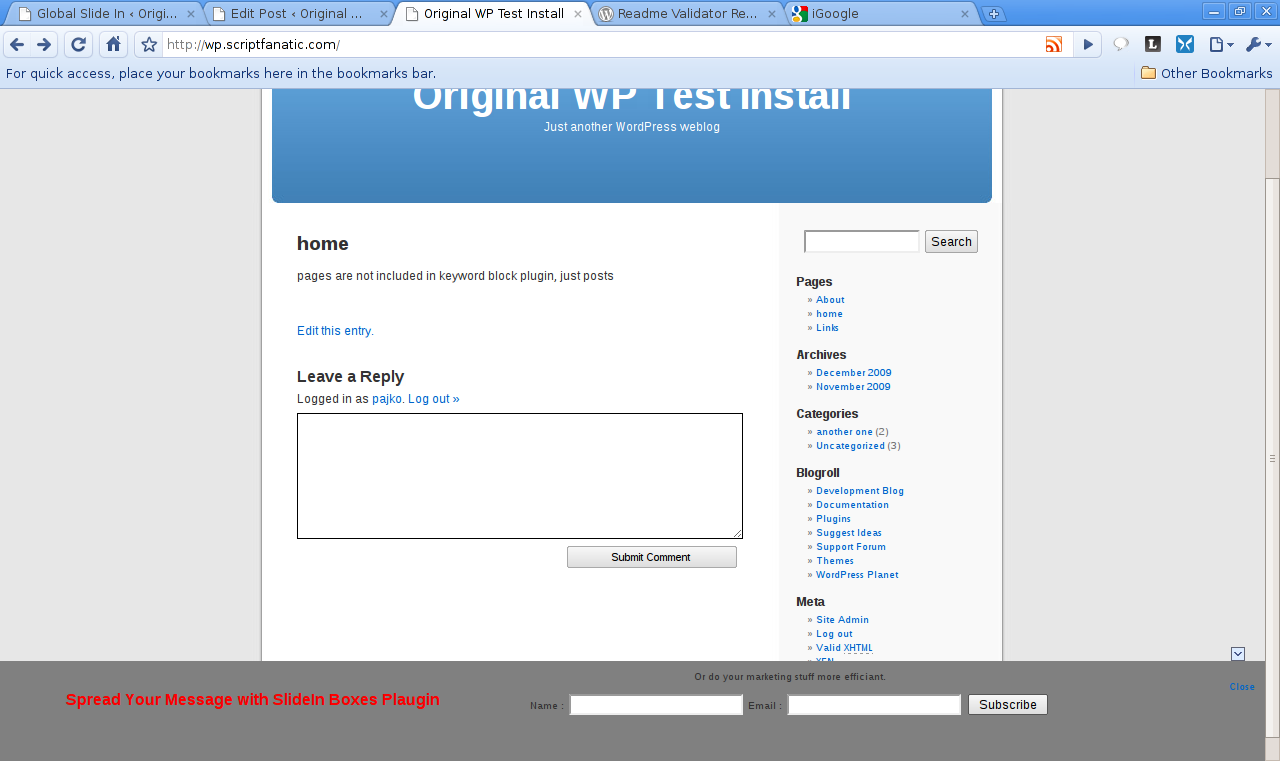Image resolution: width=1280 pixels, height=761 pixels.
Task: Open the Plugins blogroll link
Action: (x=833, y=519)
